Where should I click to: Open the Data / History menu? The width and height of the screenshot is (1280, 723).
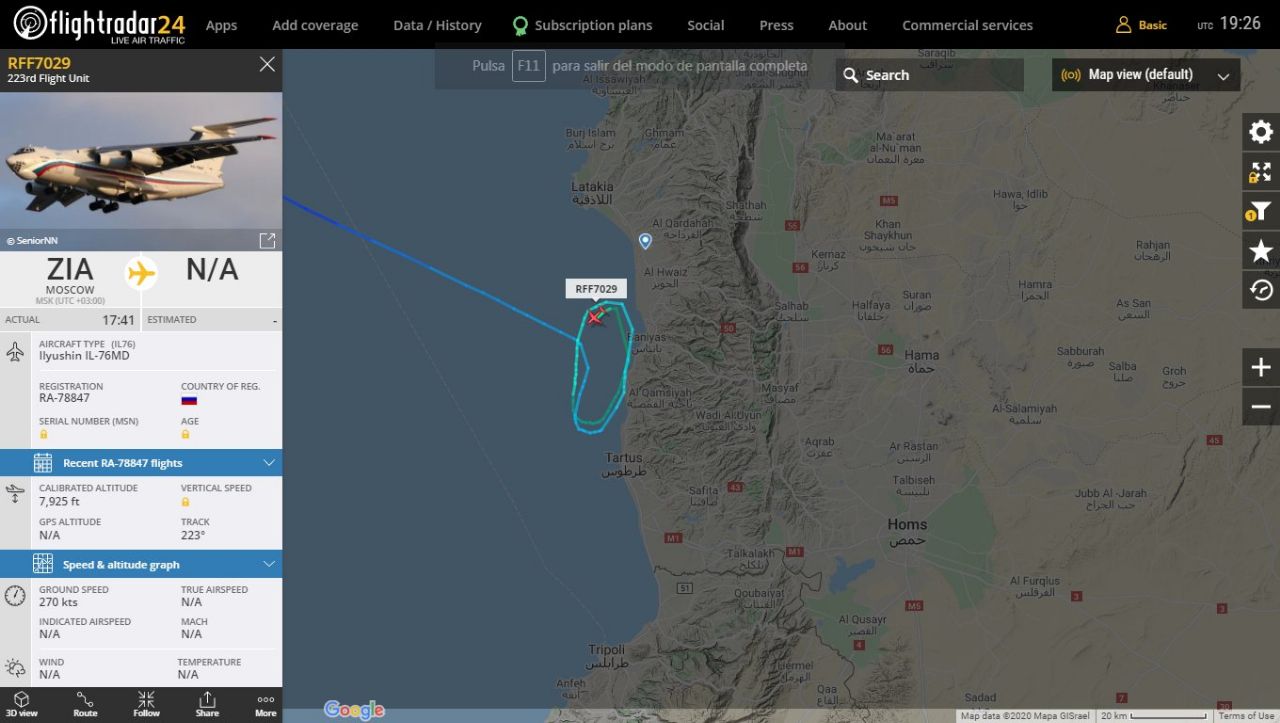coord(437,25)
